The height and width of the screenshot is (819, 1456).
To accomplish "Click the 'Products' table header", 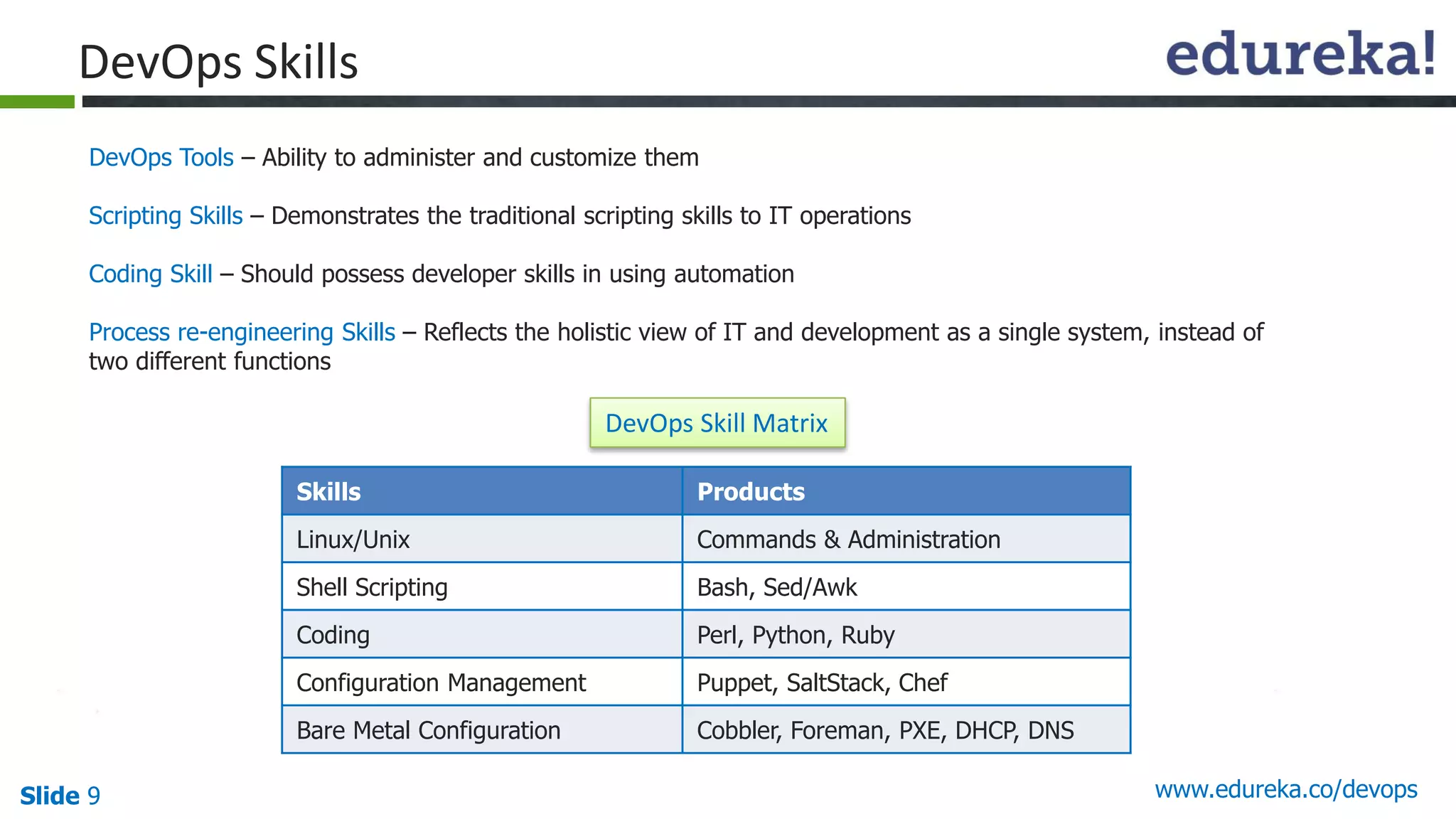I will [906, 491].
